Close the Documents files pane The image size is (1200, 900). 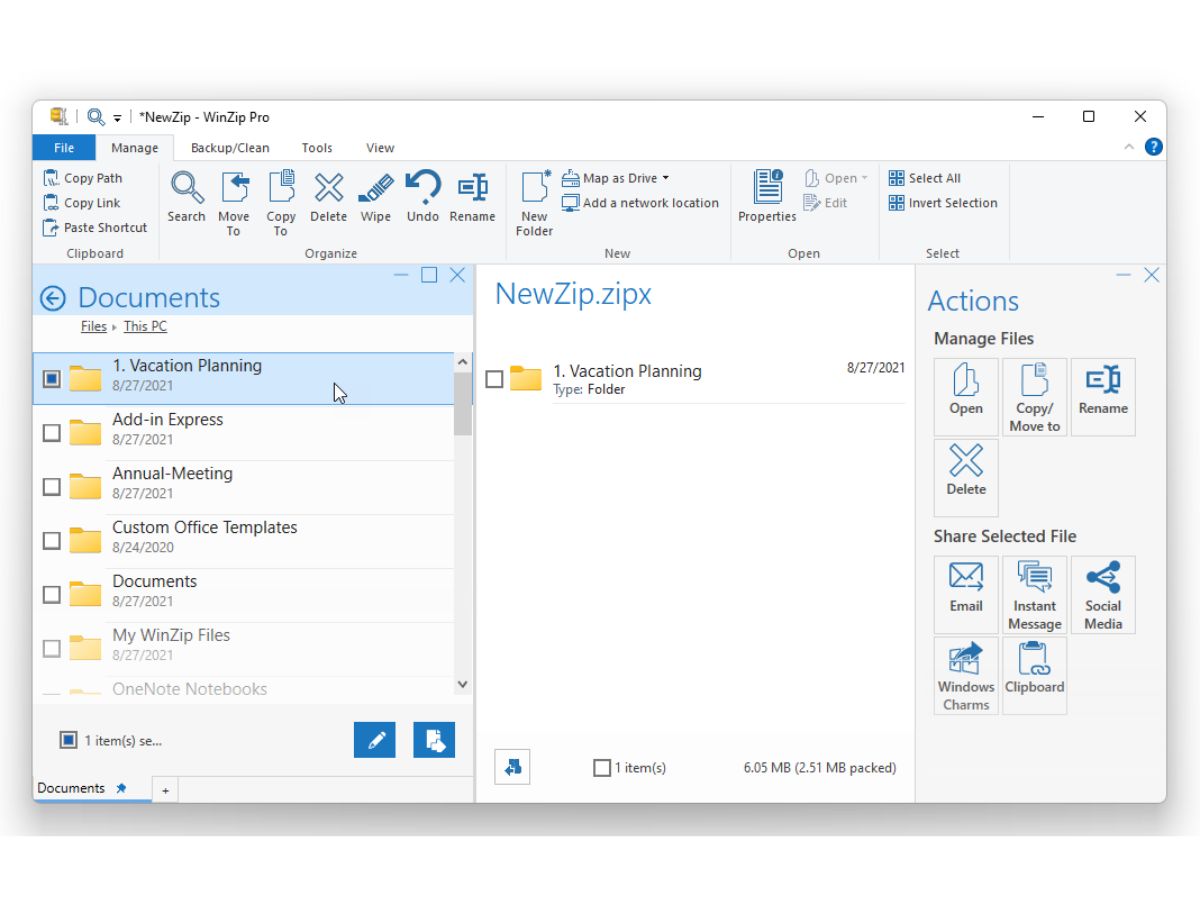pyautogui.click(x=458, y=275)
